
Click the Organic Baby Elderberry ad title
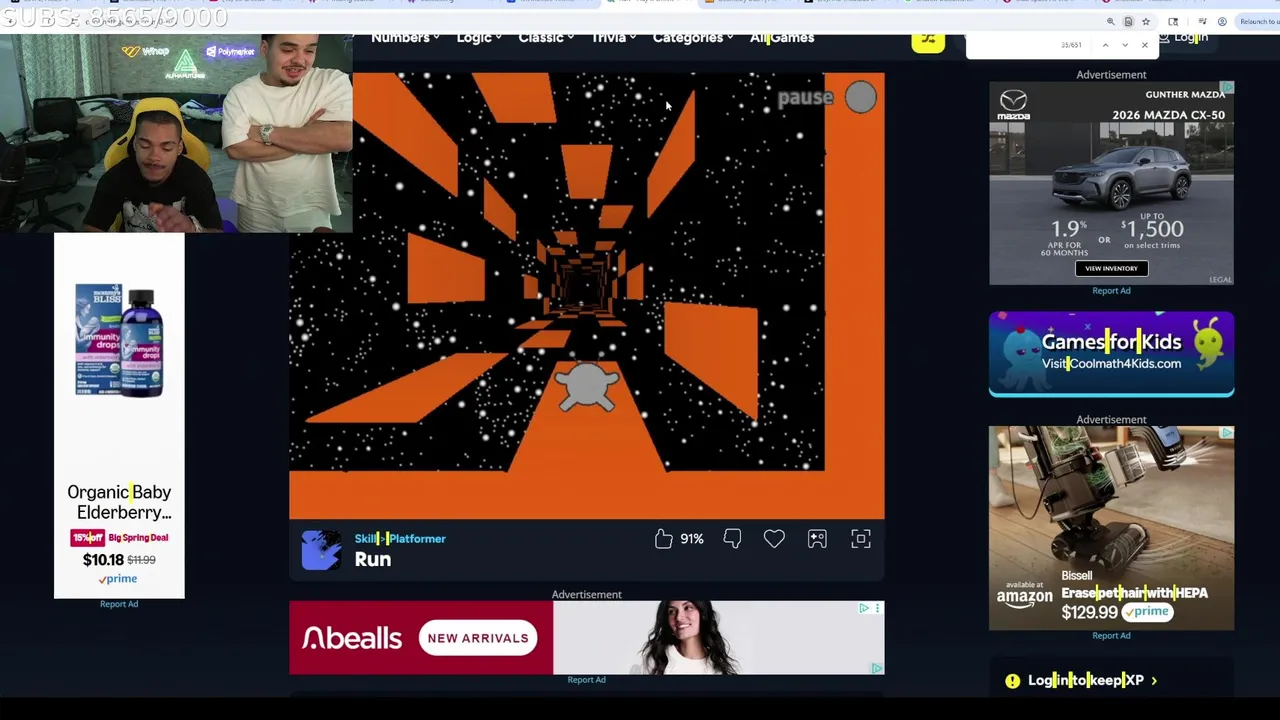coord(119,502)
